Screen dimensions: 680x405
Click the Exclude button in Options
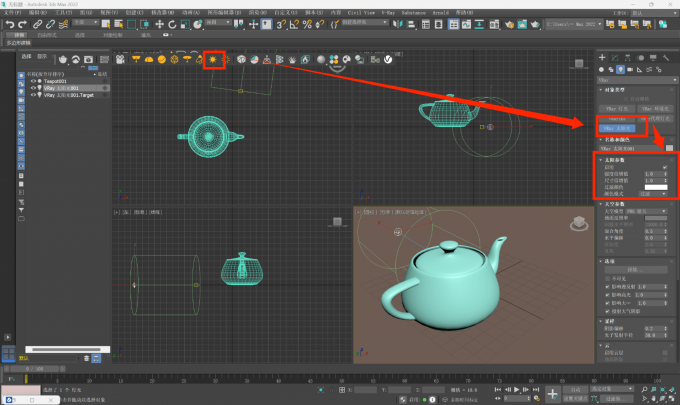click(x=636, y=270)
